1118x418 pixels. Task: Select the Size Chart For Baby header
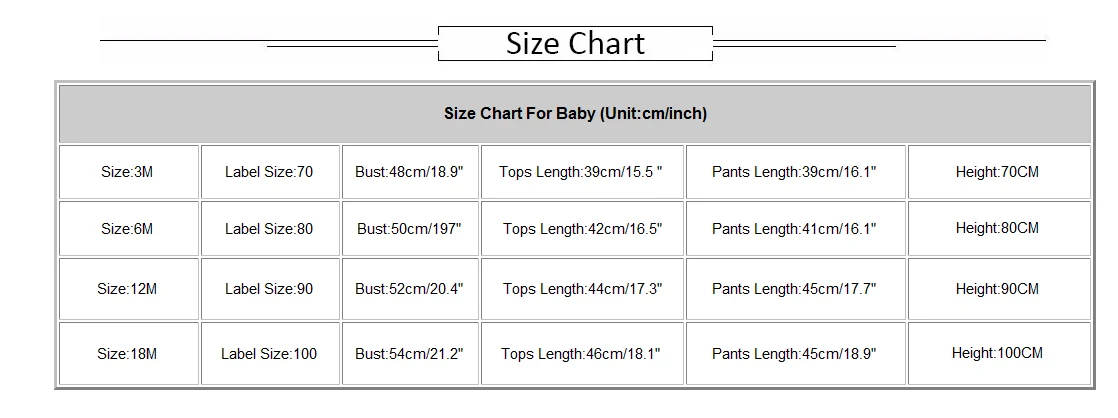point(575,114)
